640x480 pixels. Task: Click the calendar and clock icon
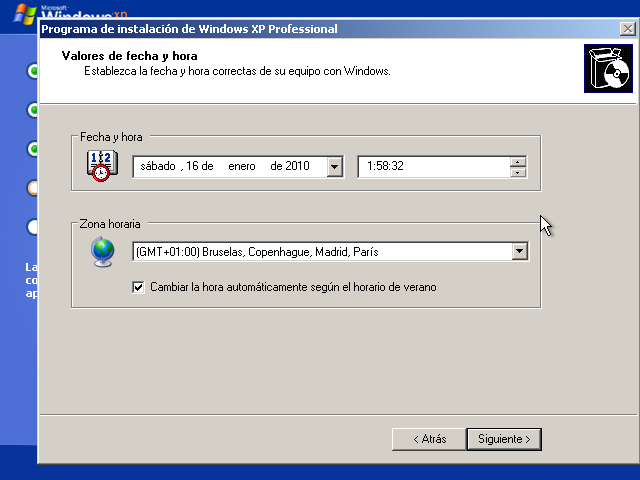click(102, 165)
